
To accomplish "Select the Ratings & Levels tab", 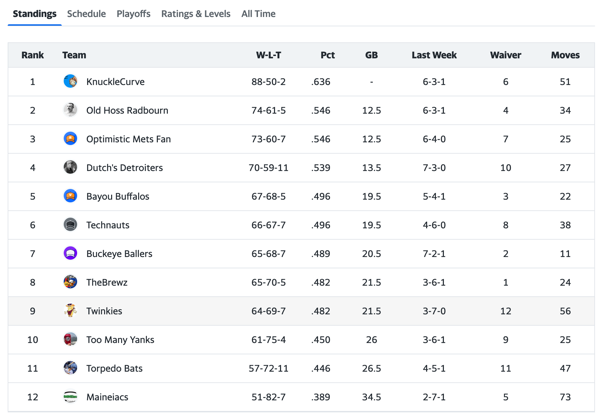I will (195, 14).
